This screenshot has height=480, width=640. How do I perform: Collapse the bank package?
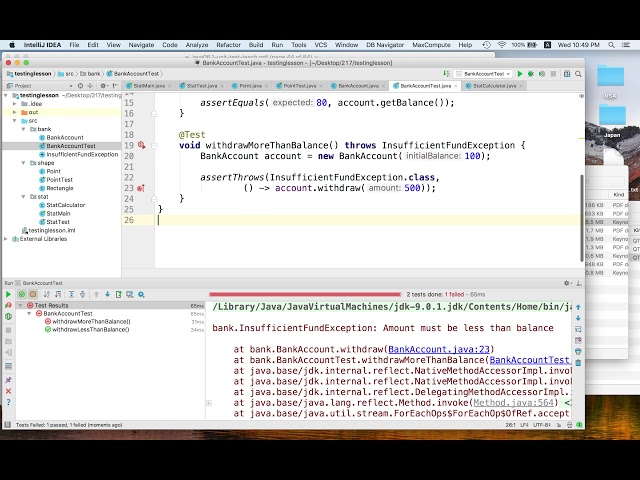point(23,129)
